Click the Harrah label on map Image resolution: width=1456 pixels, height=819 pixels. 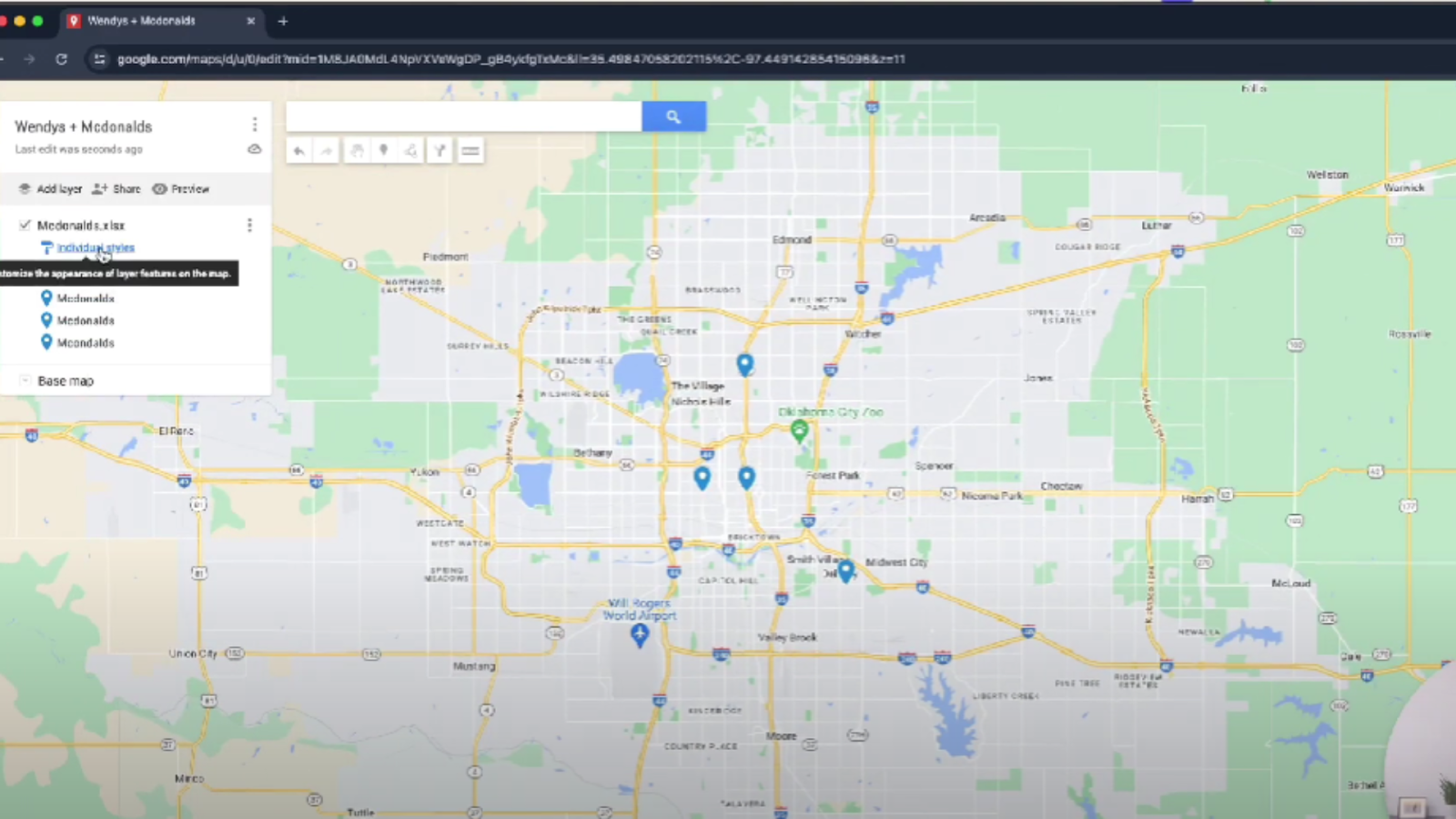coord(1198,499)
